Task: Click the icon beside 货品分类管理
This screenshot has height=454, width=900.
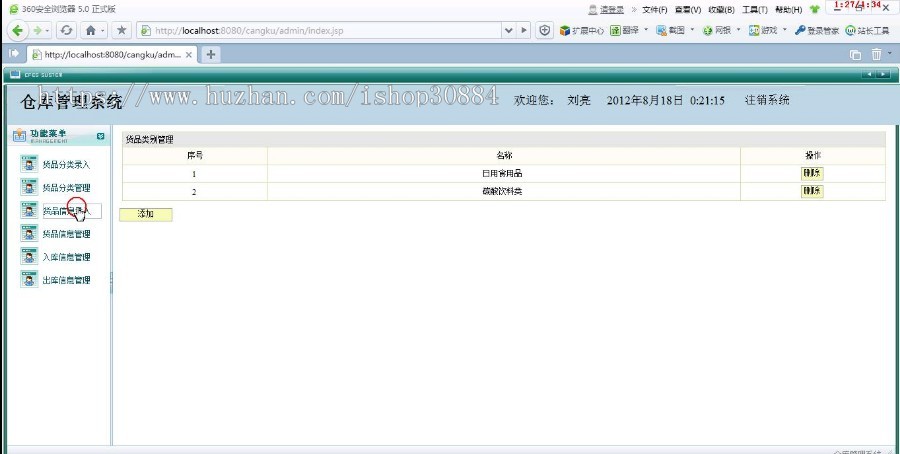Action: coord(29,187)
